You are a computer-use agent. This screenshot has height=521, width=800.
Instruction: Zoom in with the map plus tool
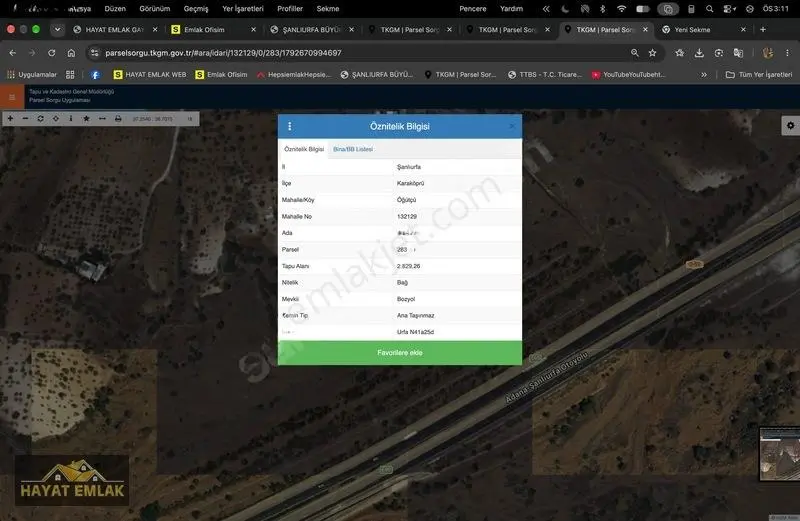click(x=10, y=118)
